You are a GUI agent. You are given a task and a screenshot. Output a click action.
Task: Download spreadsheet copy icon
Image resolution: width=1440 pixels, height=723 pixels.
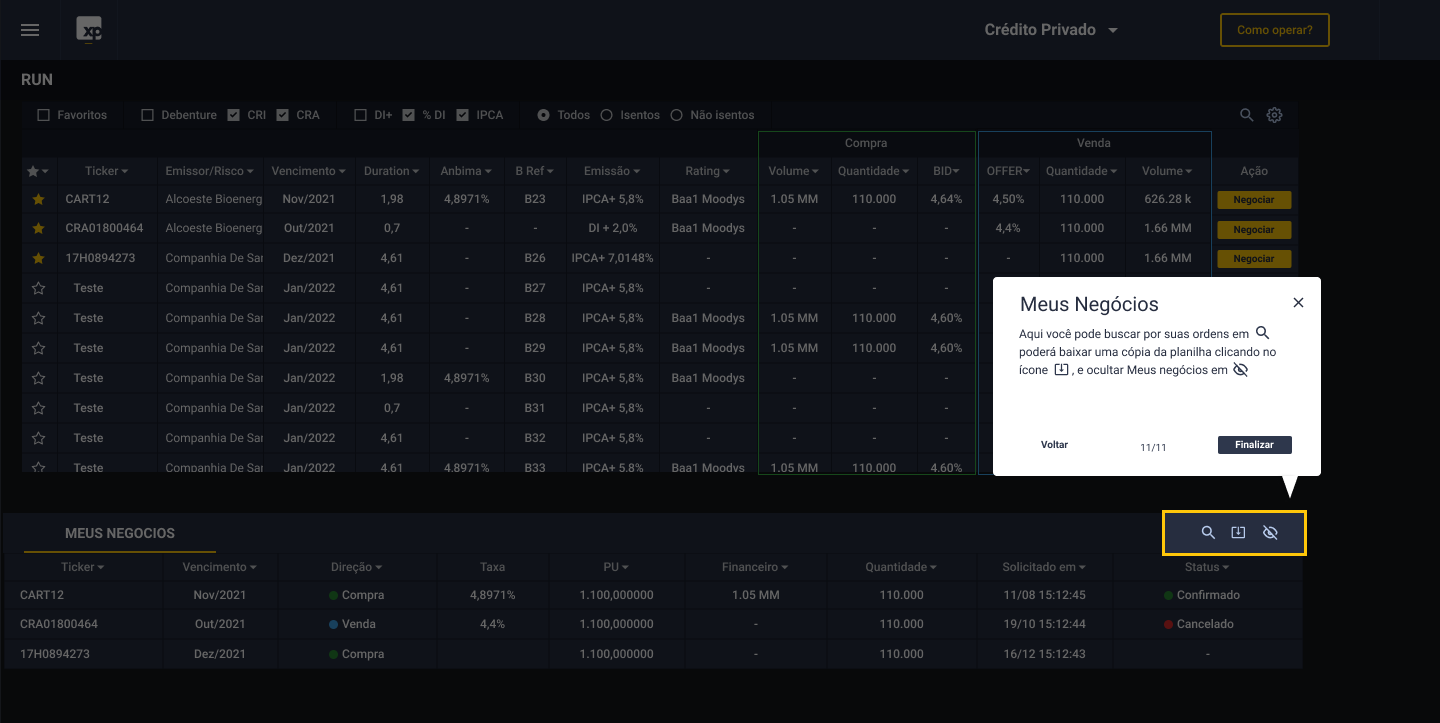pyautogui.click(x=1238, y=533)
